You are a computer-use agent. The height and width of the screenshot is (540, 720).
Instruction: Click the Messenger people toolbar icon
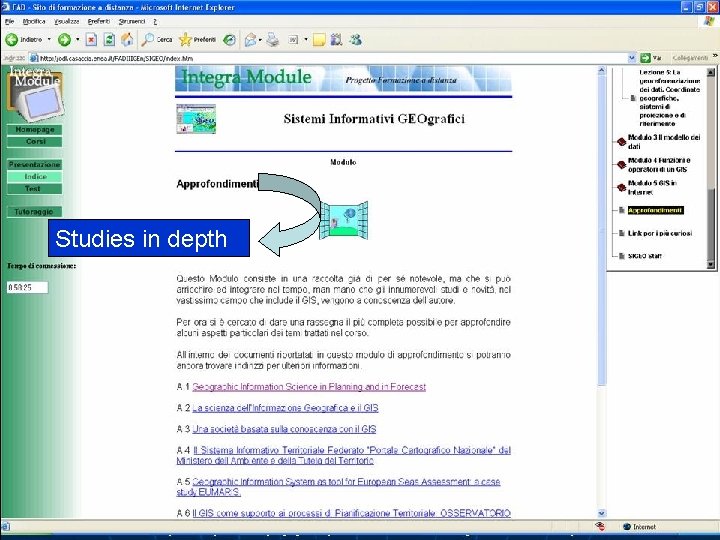coord(355,40)
